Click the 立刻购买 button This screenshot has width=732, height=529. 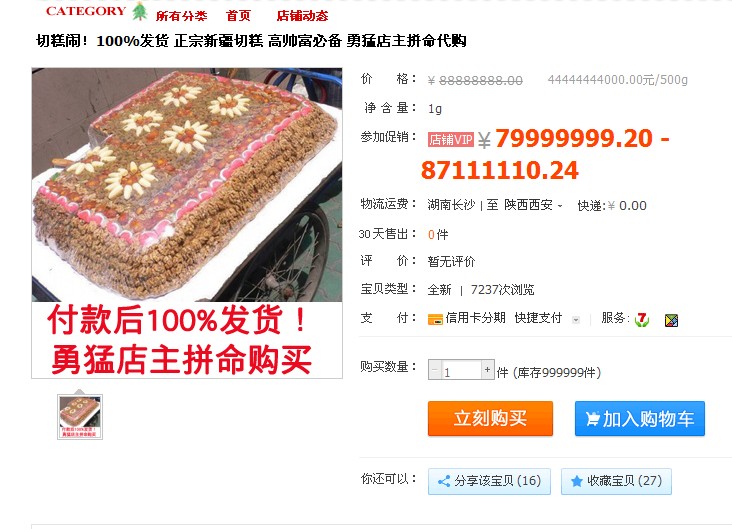point(490,418)
